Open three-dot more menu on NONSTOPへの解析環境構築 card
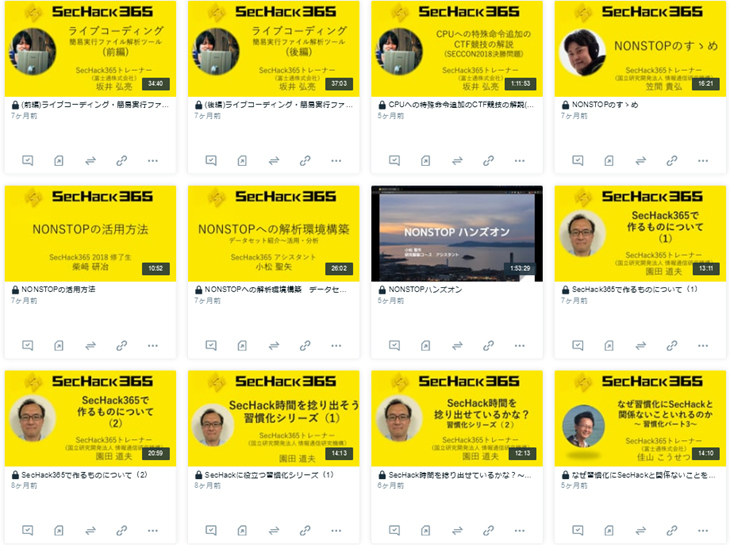Viewport: 730px width, 545px height. [x=336, y=345]
